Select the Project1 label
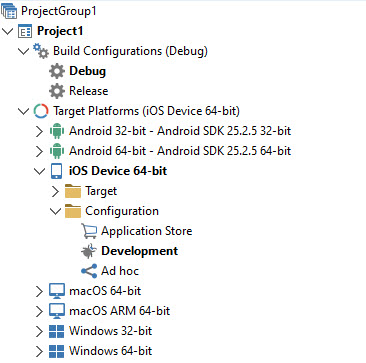 point(60,31)
